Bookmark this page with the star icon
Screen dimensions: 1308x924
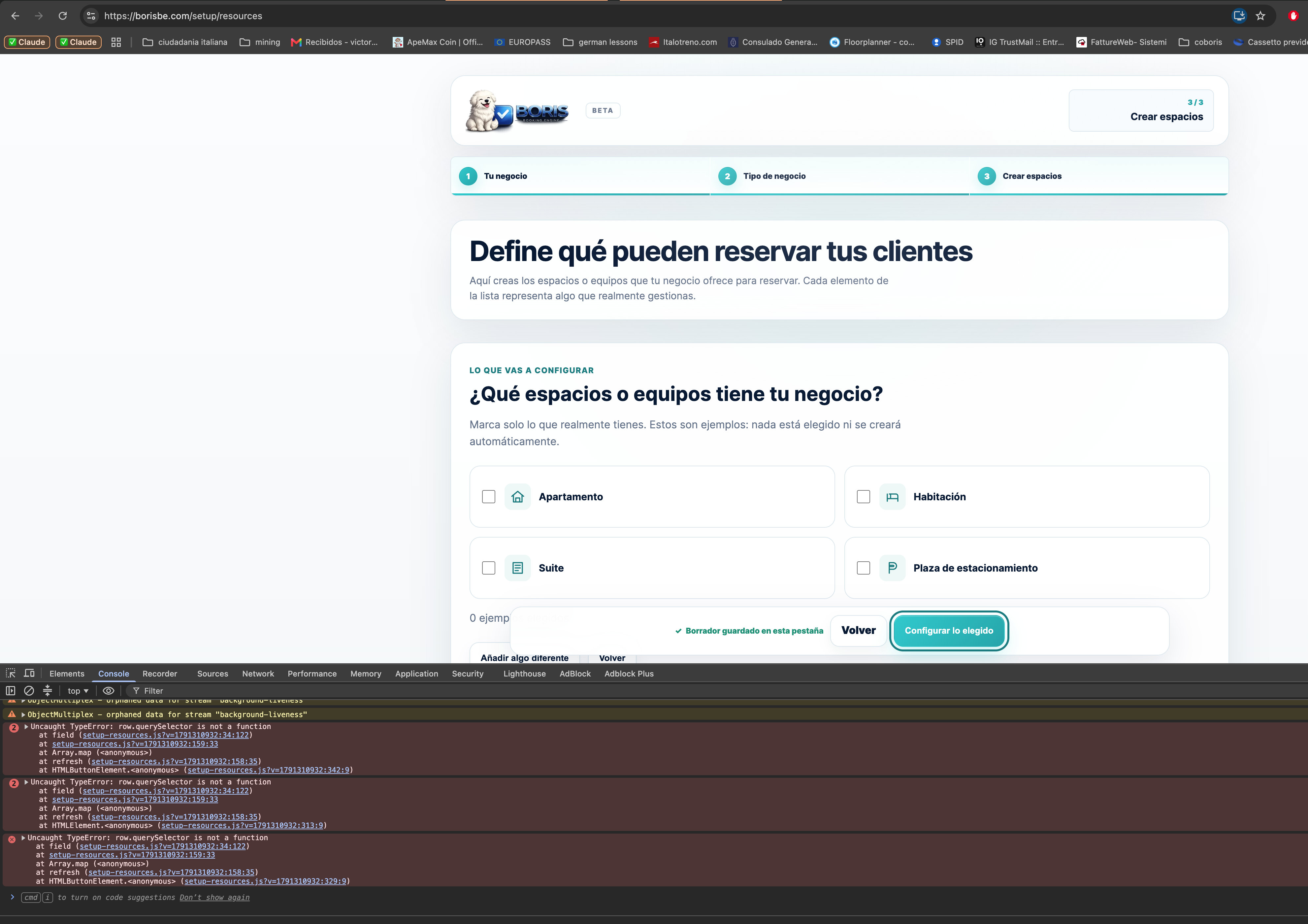tap(1260, 16)
